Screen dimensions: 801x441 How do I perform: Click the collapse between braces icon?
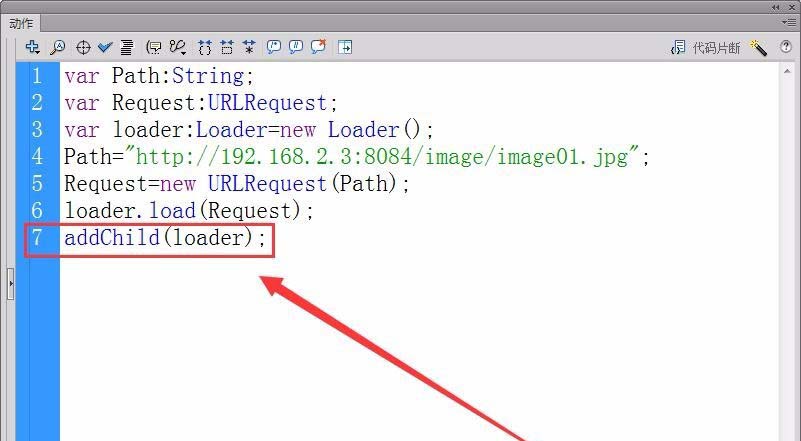coord(205,48)
